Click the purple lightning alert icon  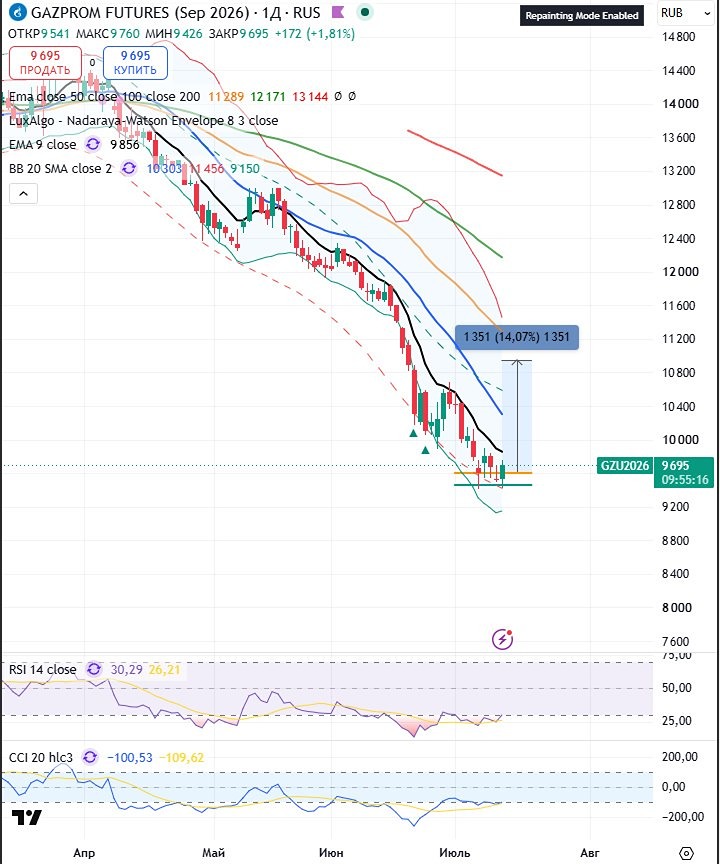pos(502,639)
